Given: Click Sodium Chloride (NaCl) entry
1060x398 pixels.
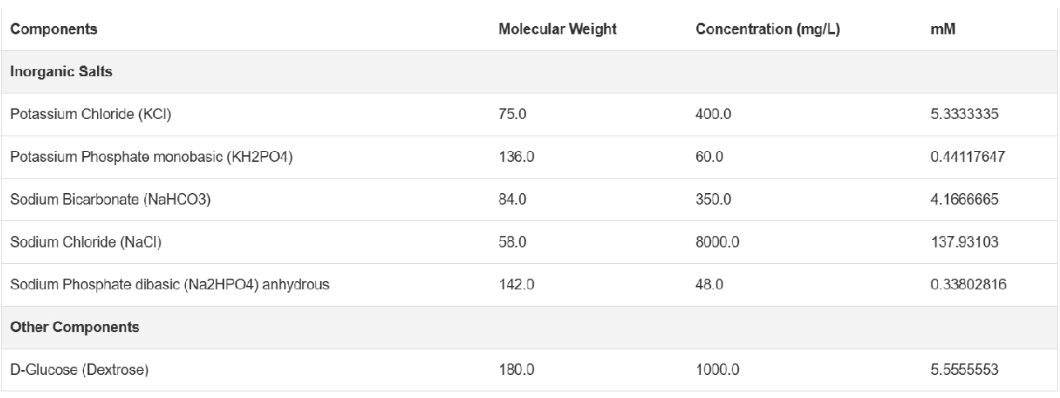Looking at the screenshot, I should tap(86, 242).
